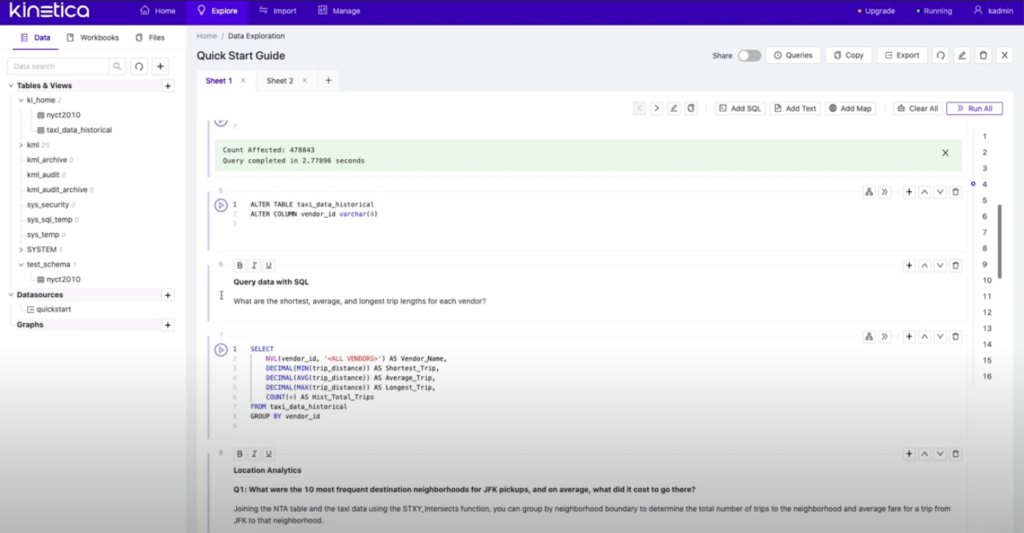
Task: Click the Add SQL button
Action: [x=740, y=108]
